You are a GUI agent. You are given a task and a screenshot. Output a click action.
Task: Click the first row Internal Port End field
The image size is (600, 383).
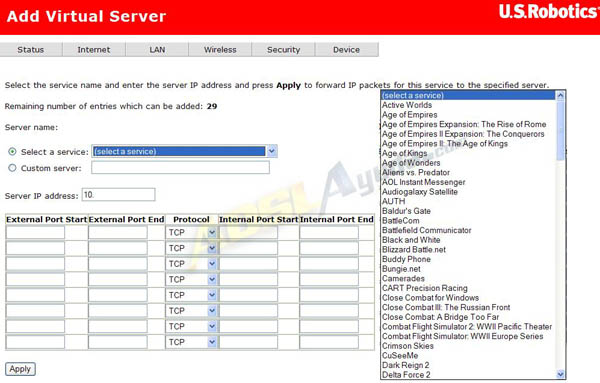(329, 232)
